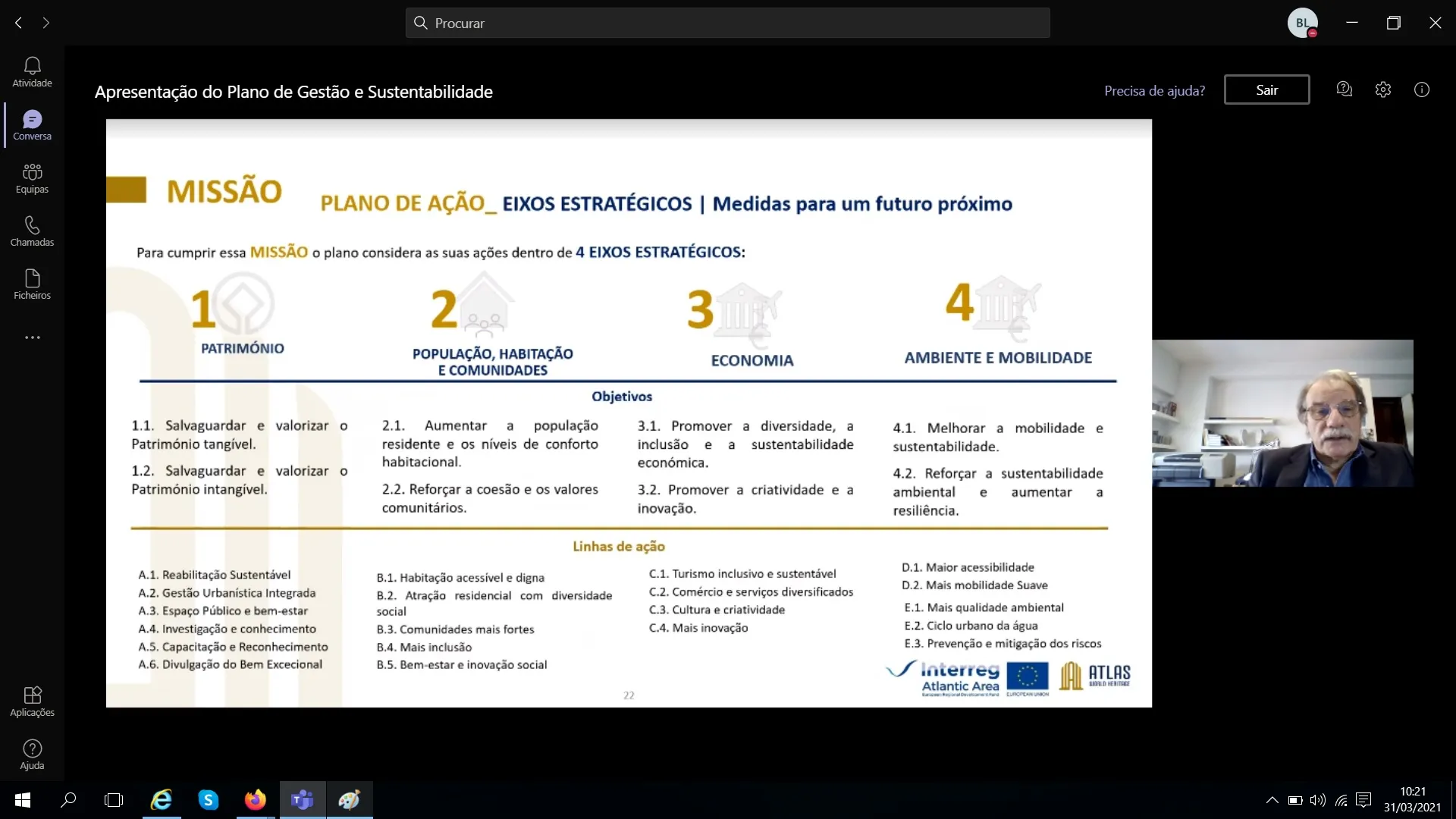1456x819 pixels.
Task: Open Chamadas calls section
Action: pyautogui.click(x=32, y=231)
